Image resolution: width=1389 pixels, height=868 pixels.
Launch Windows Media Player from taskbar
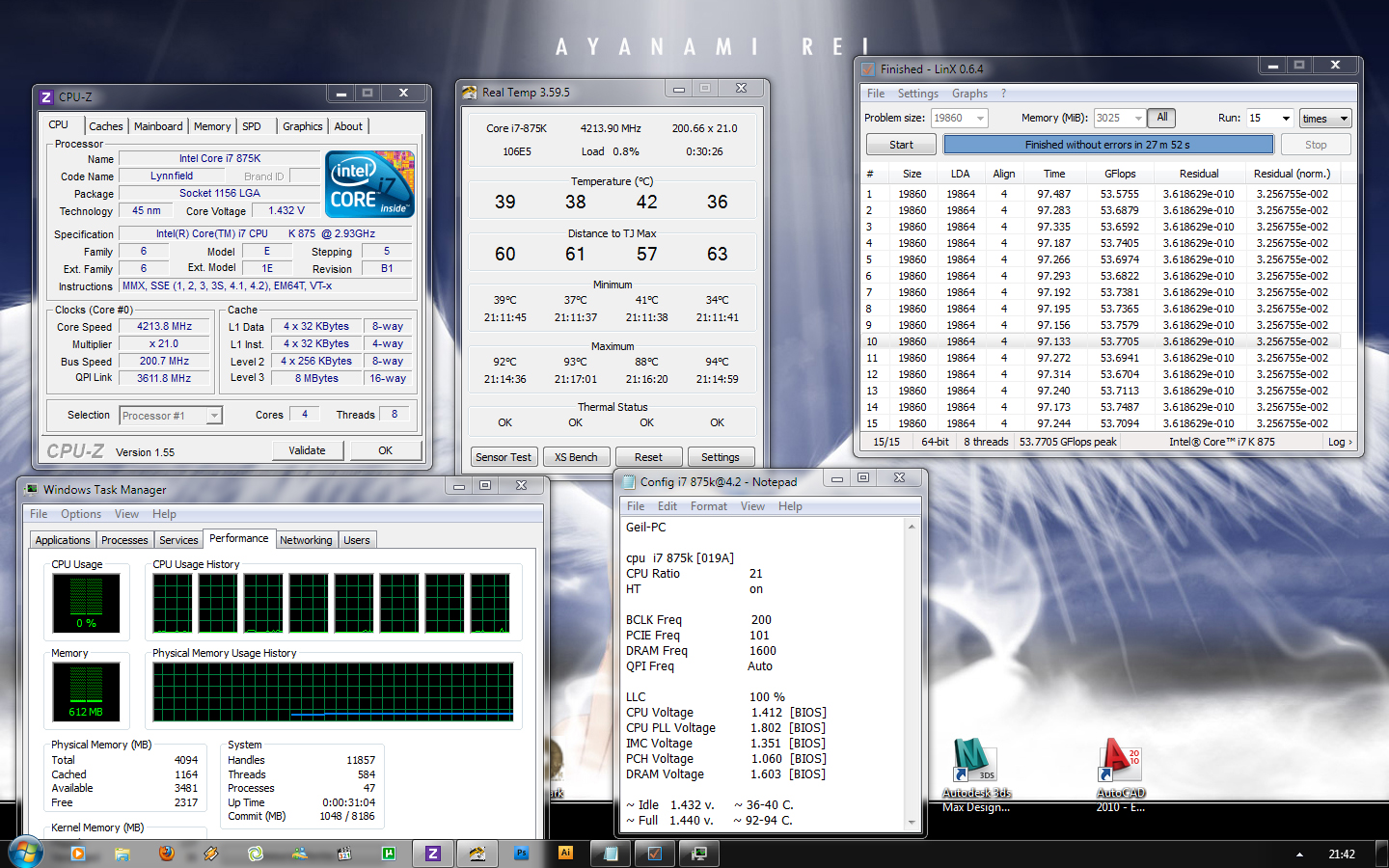click(78, 854)
